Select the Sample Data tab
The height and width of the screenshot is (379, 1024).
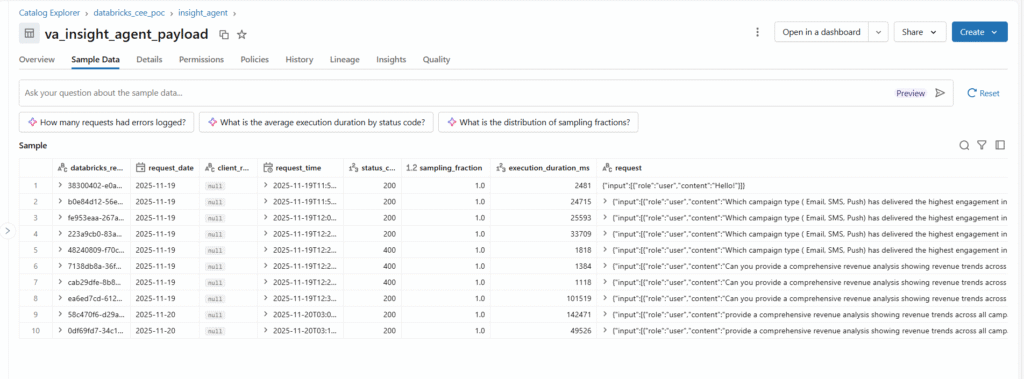[x=95, y=59]
